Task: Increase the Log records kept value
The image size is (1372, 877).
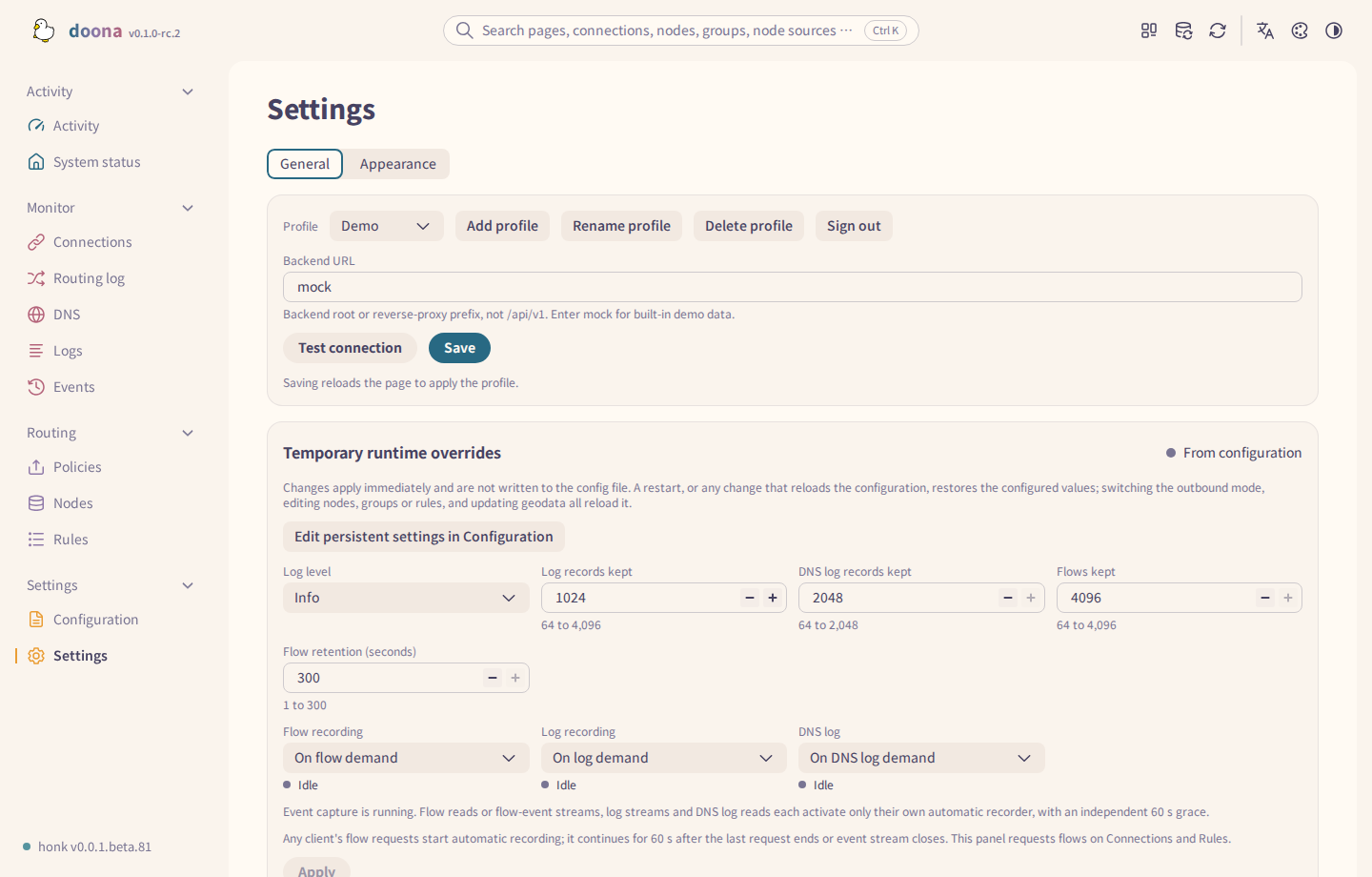Action: 773,598
